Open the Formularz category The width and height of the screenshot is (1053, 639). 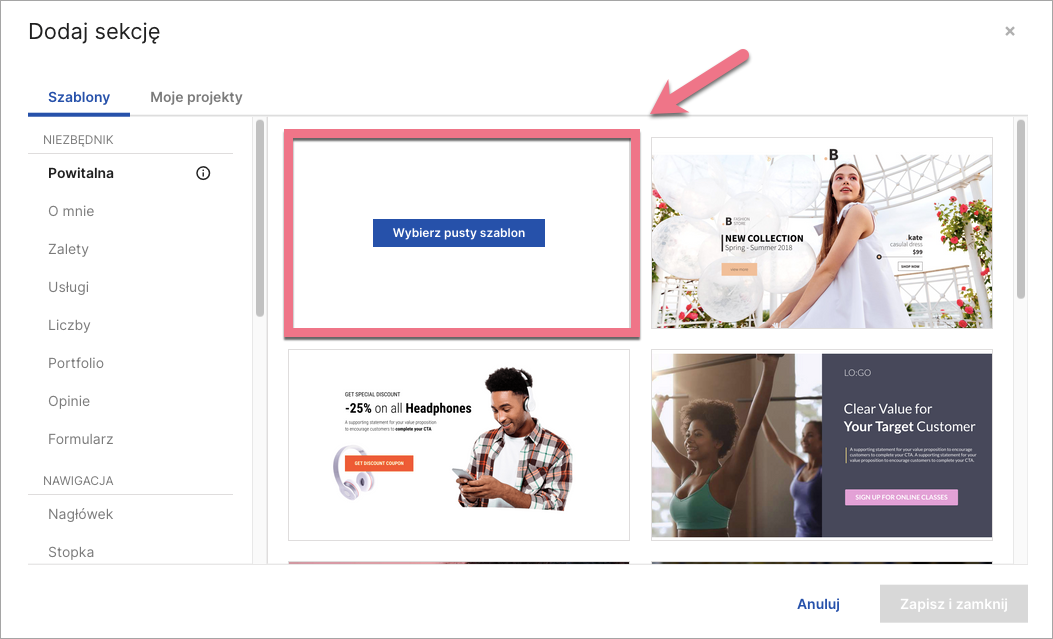click(81, 439)
